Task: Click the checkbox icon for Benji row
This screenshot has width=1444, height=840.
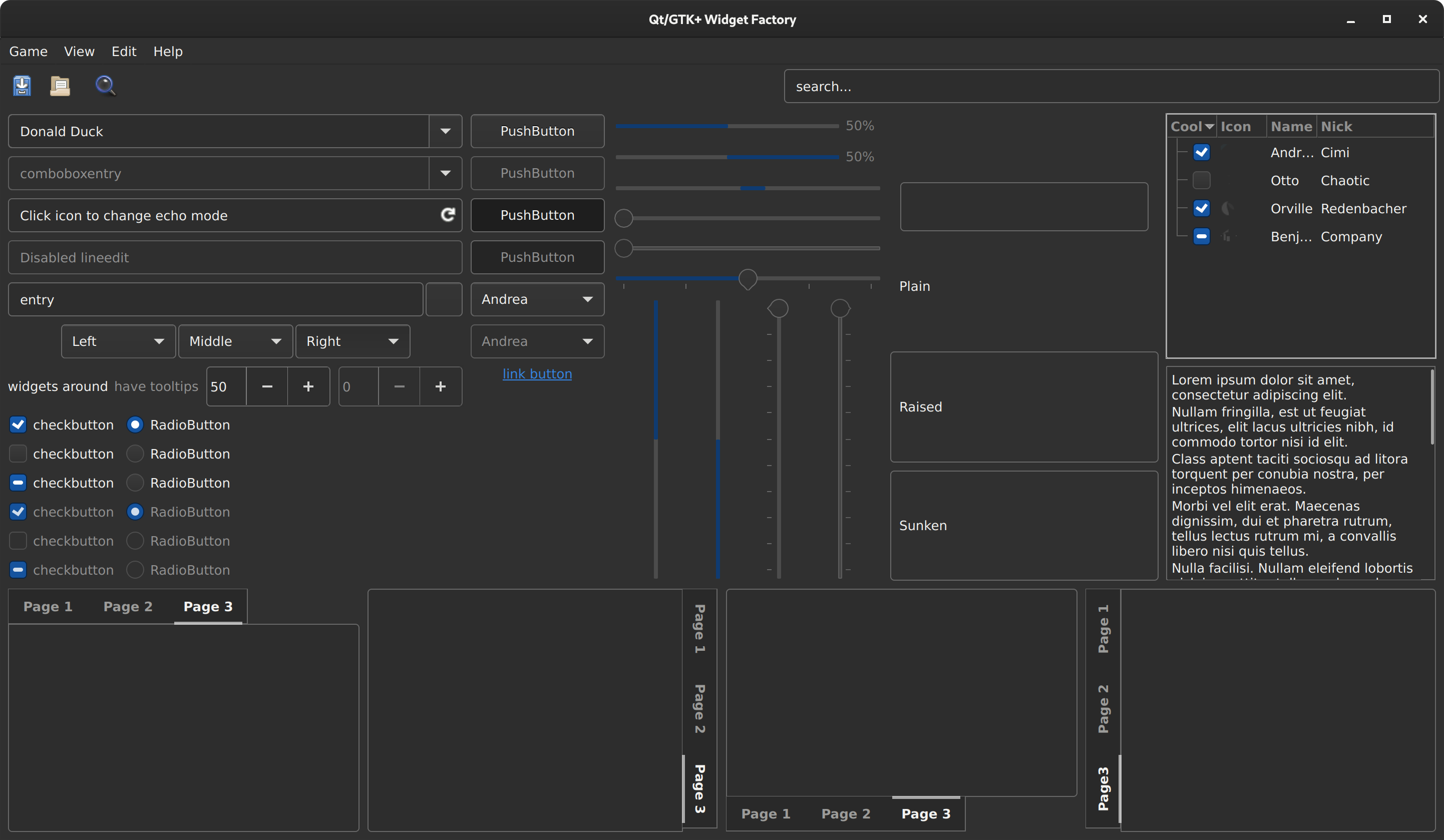Action: pyautogui.click(x=1201, y=237)
